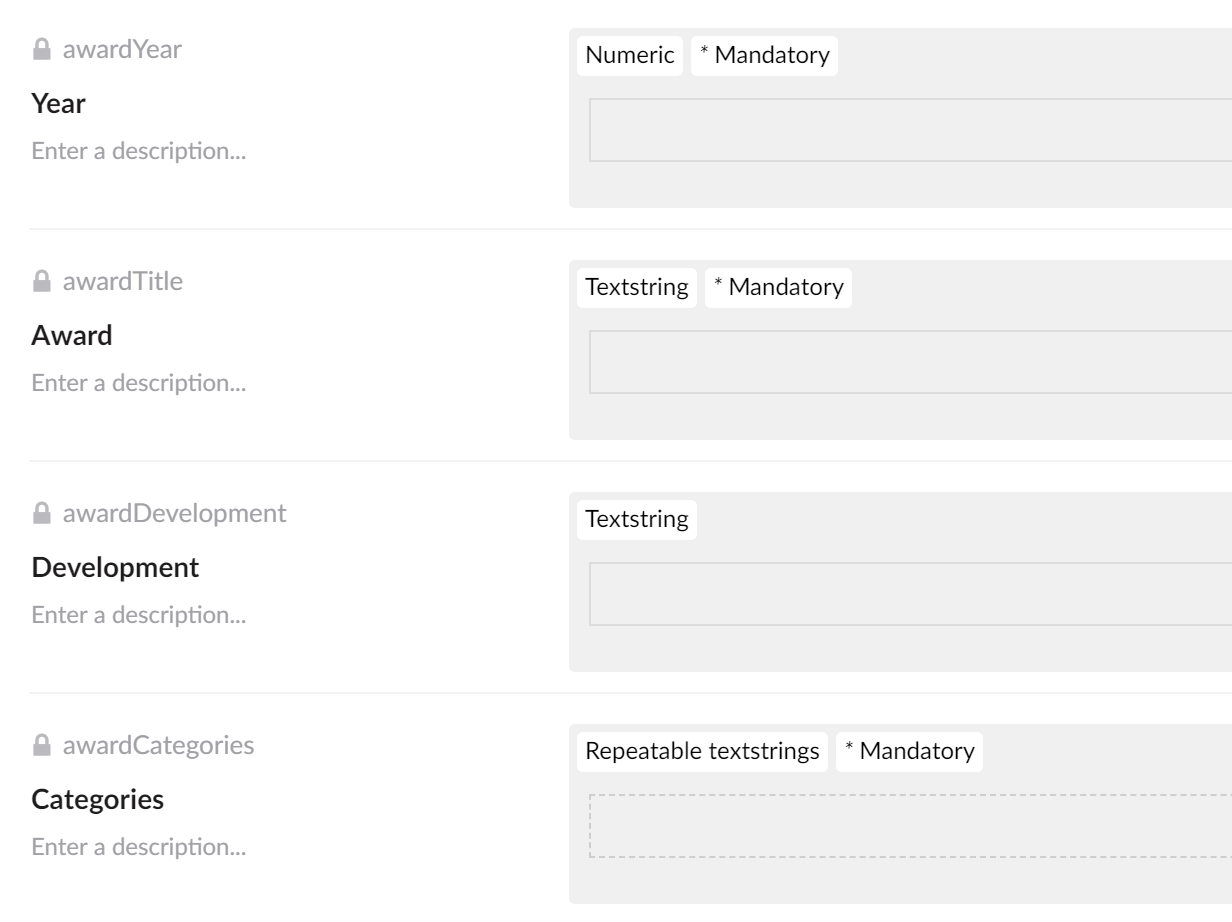Click the lock icon beside awardYear
Image resolution: width=1232 pixels, height=922 pixels.
tap(41, 50)
